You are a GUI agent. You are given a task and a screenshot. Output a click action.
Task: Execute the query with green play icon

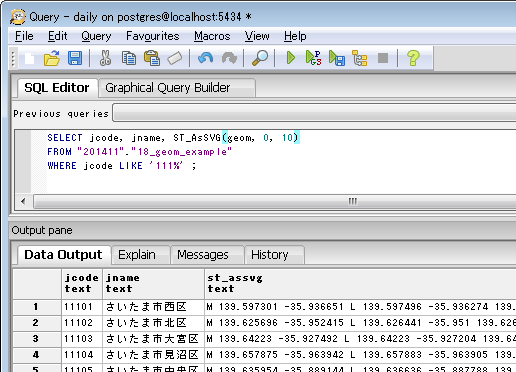291,58
